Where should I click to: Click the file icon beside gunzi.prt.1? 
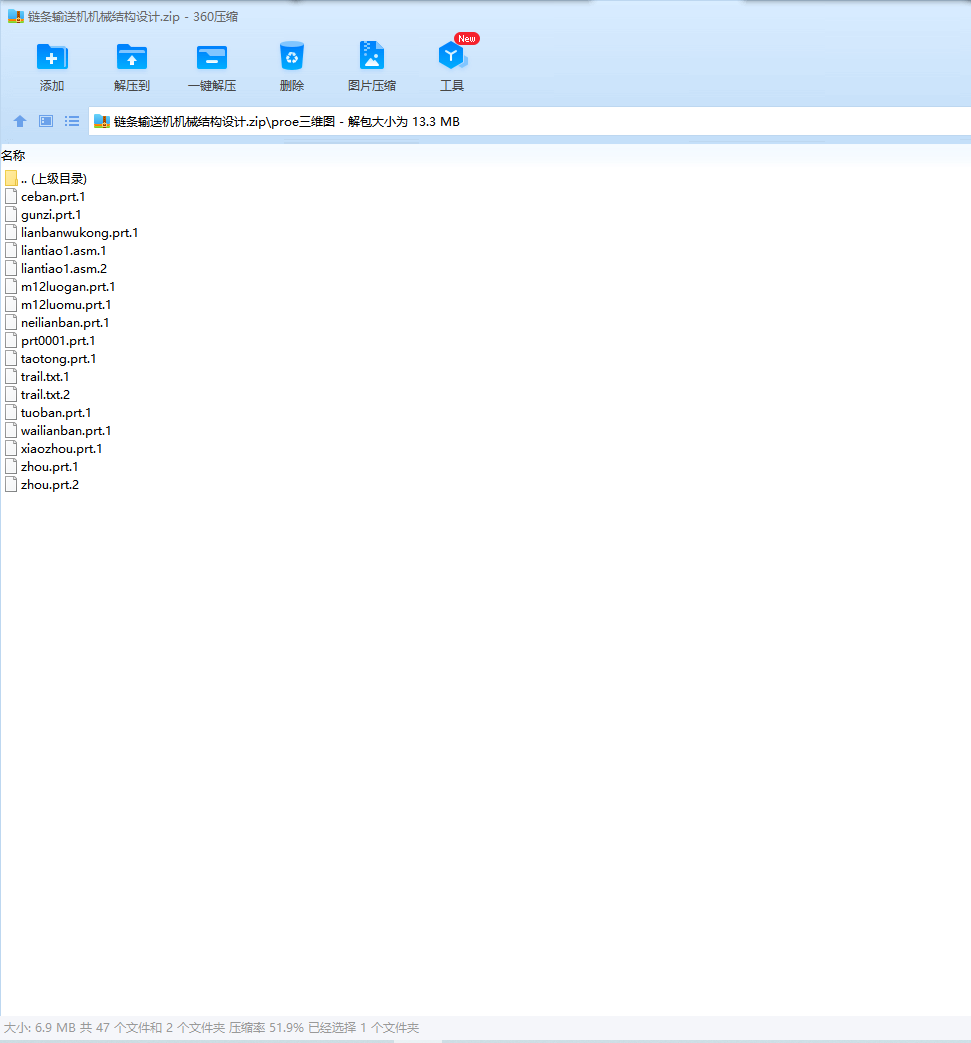[x=11, y=214]
